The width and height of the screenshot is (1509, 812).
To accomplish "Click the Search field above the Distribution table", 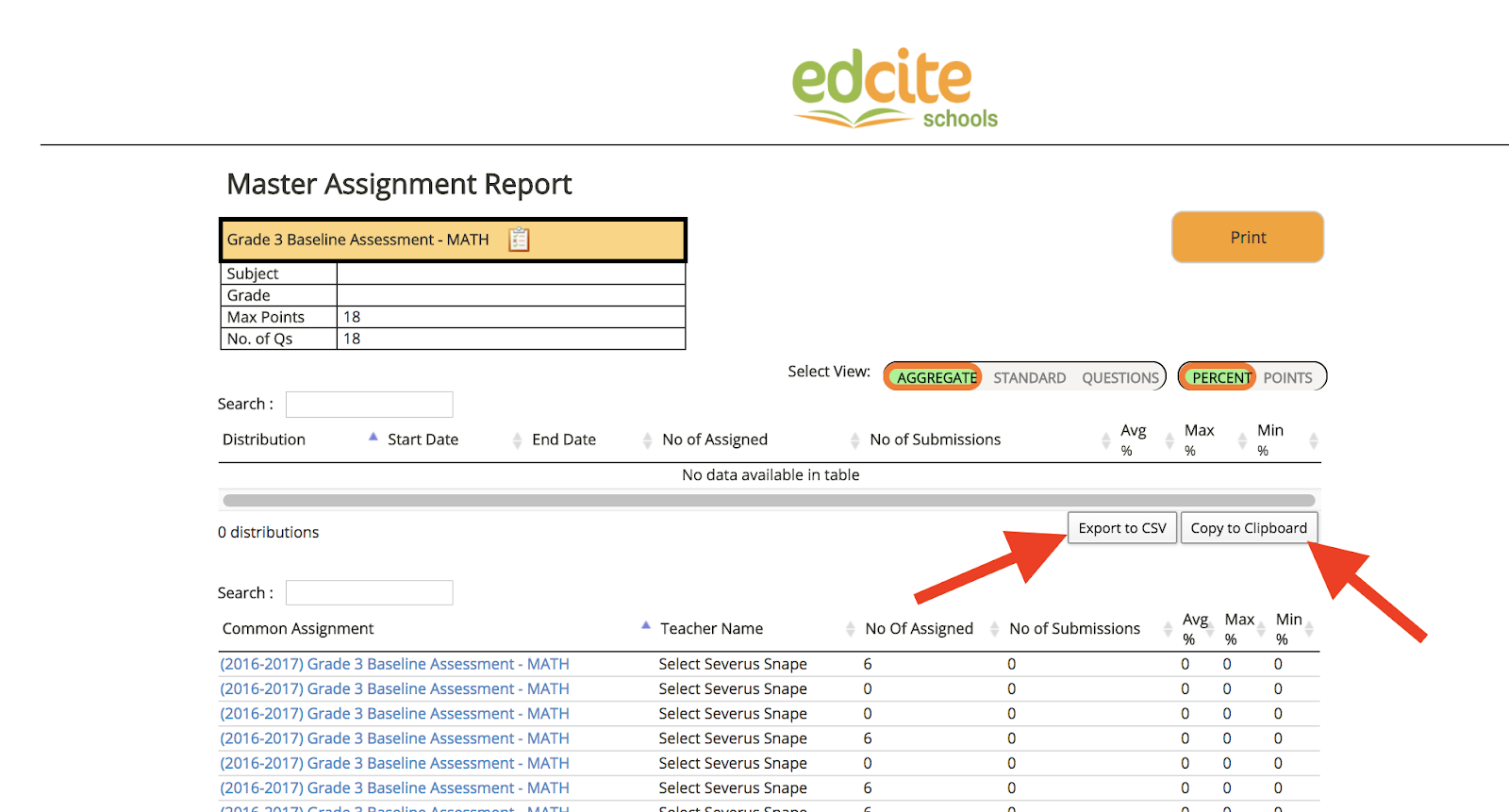I will pyautogui.click(x=370, y=404).
